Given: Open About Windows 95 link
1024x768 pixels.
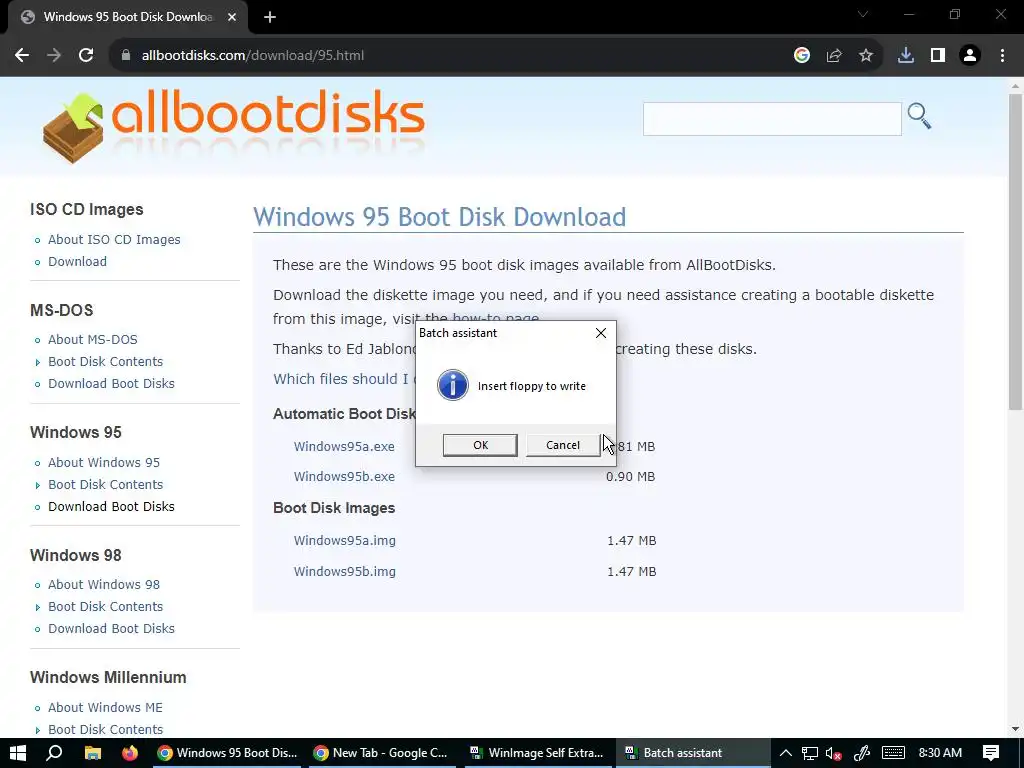Looking at the screenshot, I should [x=104, y=462].
